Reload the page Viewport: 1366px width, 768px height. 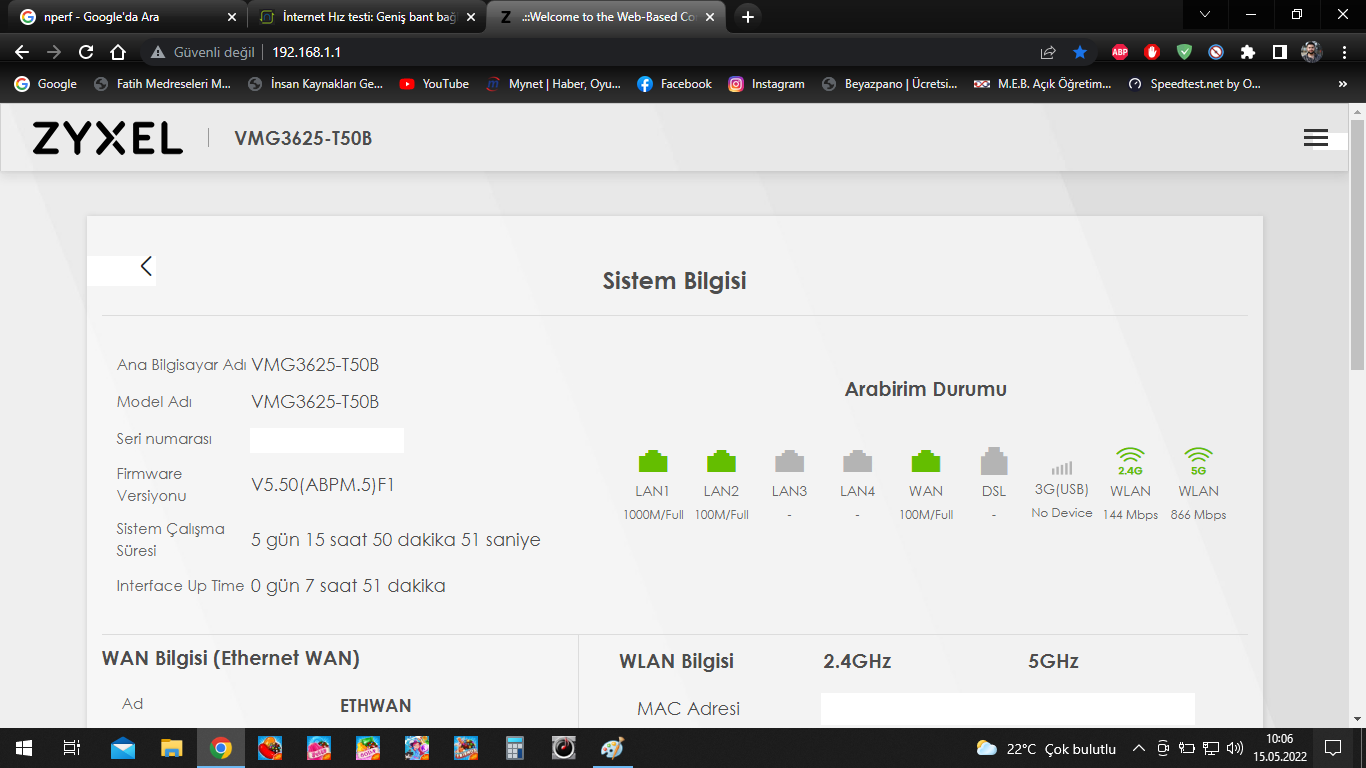point(86,52)
